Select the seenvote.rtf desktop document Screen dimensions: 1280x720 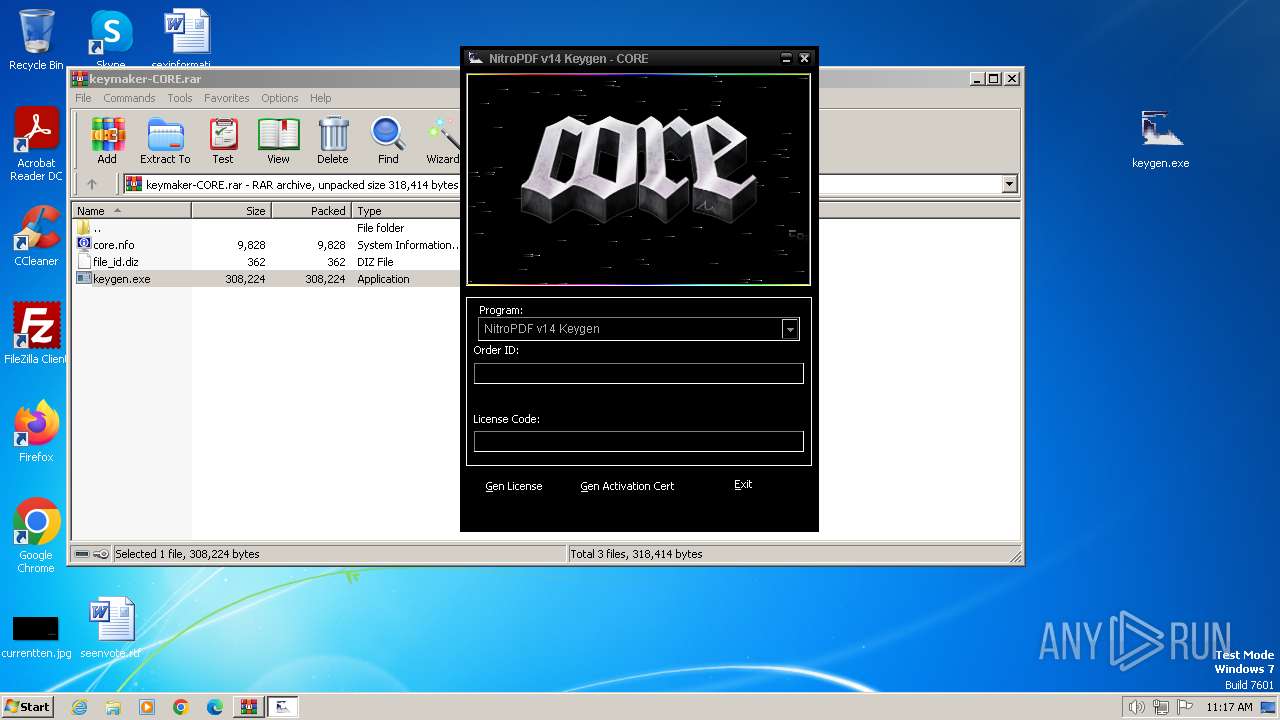pos(110,628)
